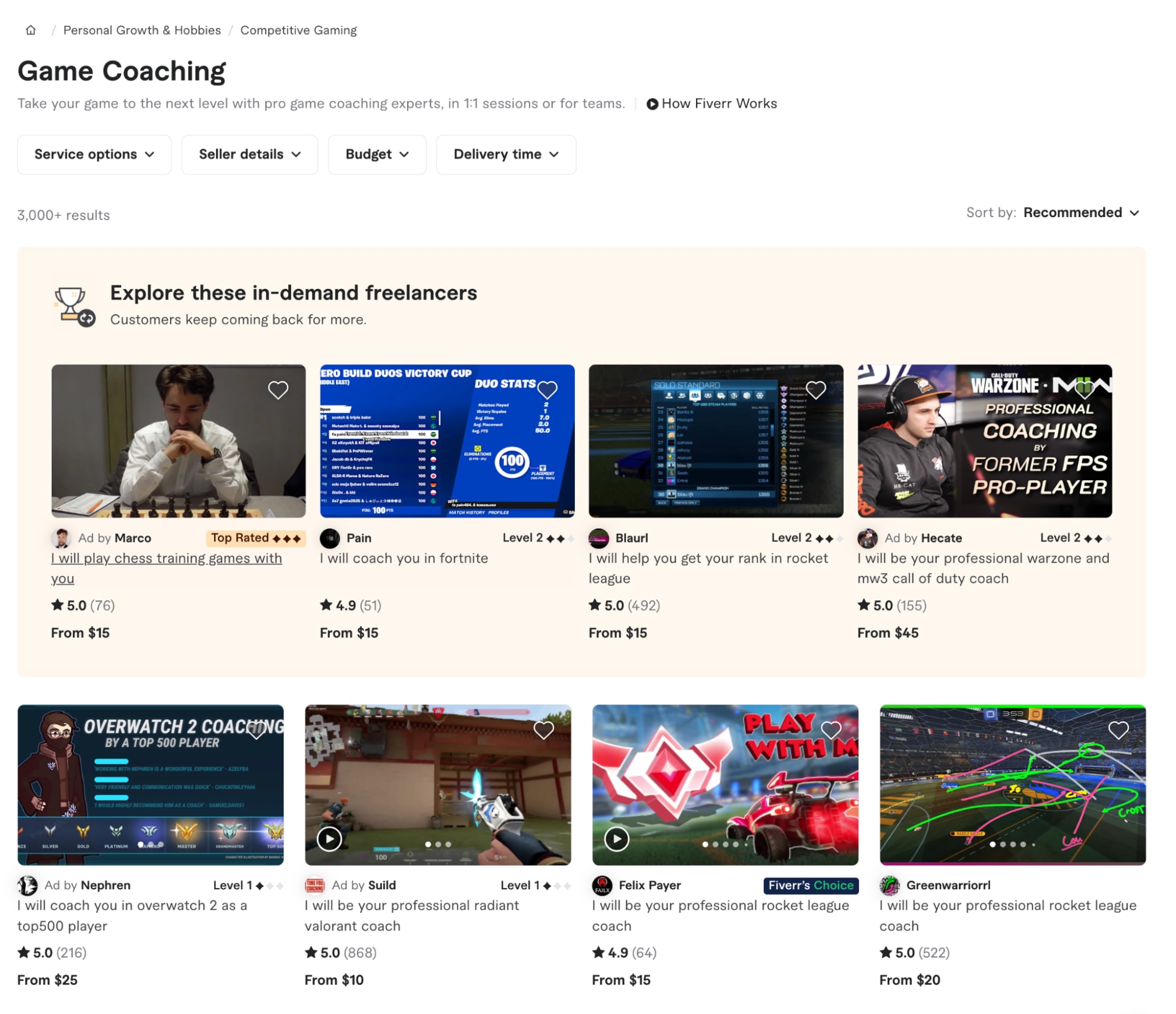Open "coach you in overwatch 2" gig title
This screenshot has height=1014, width=1176.
coord(132,915)
